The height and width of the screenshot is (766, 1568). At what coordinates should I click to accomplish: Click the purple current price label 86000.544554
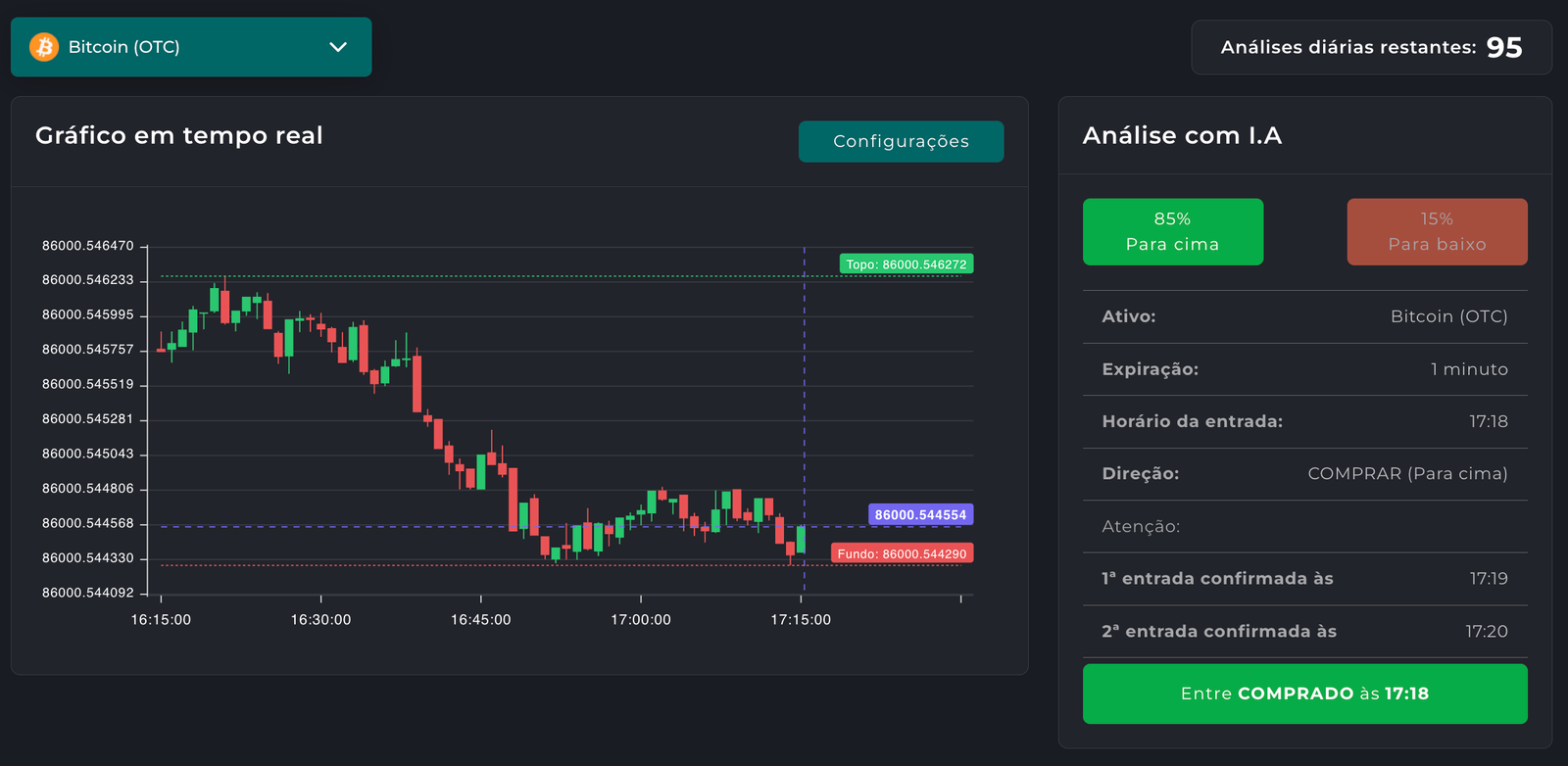pyautogui.click(x=920, y=515)
